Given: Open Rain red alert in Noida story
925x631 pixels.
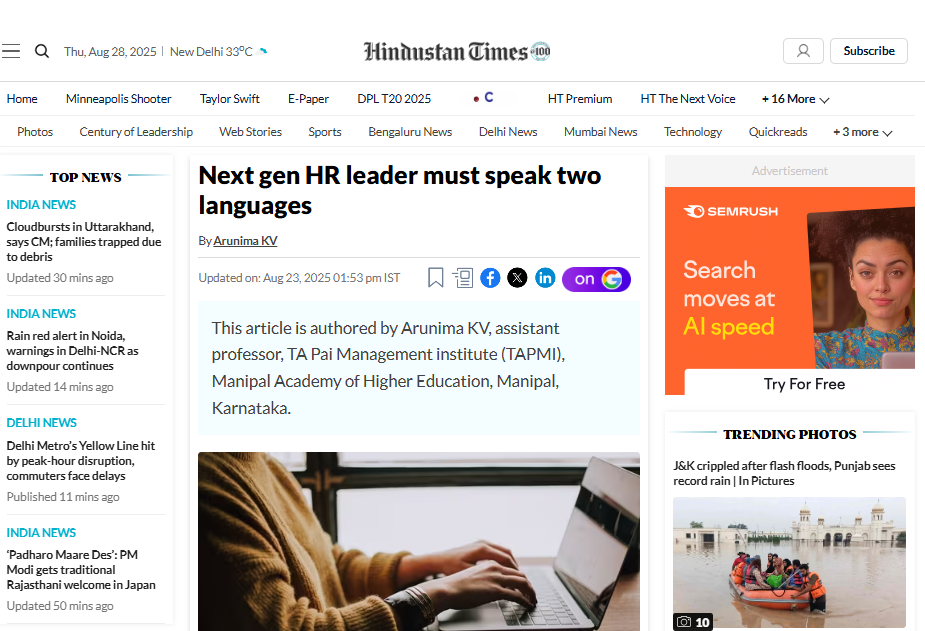Looking at the screenshot, I should click(x=73, y=351).
